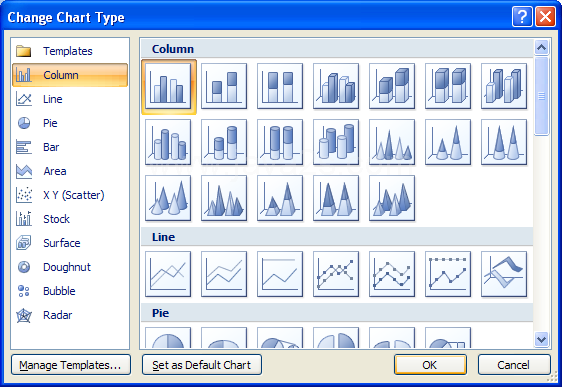Choose the Clustered Cylinder chart icon

[x=168, y=142]
